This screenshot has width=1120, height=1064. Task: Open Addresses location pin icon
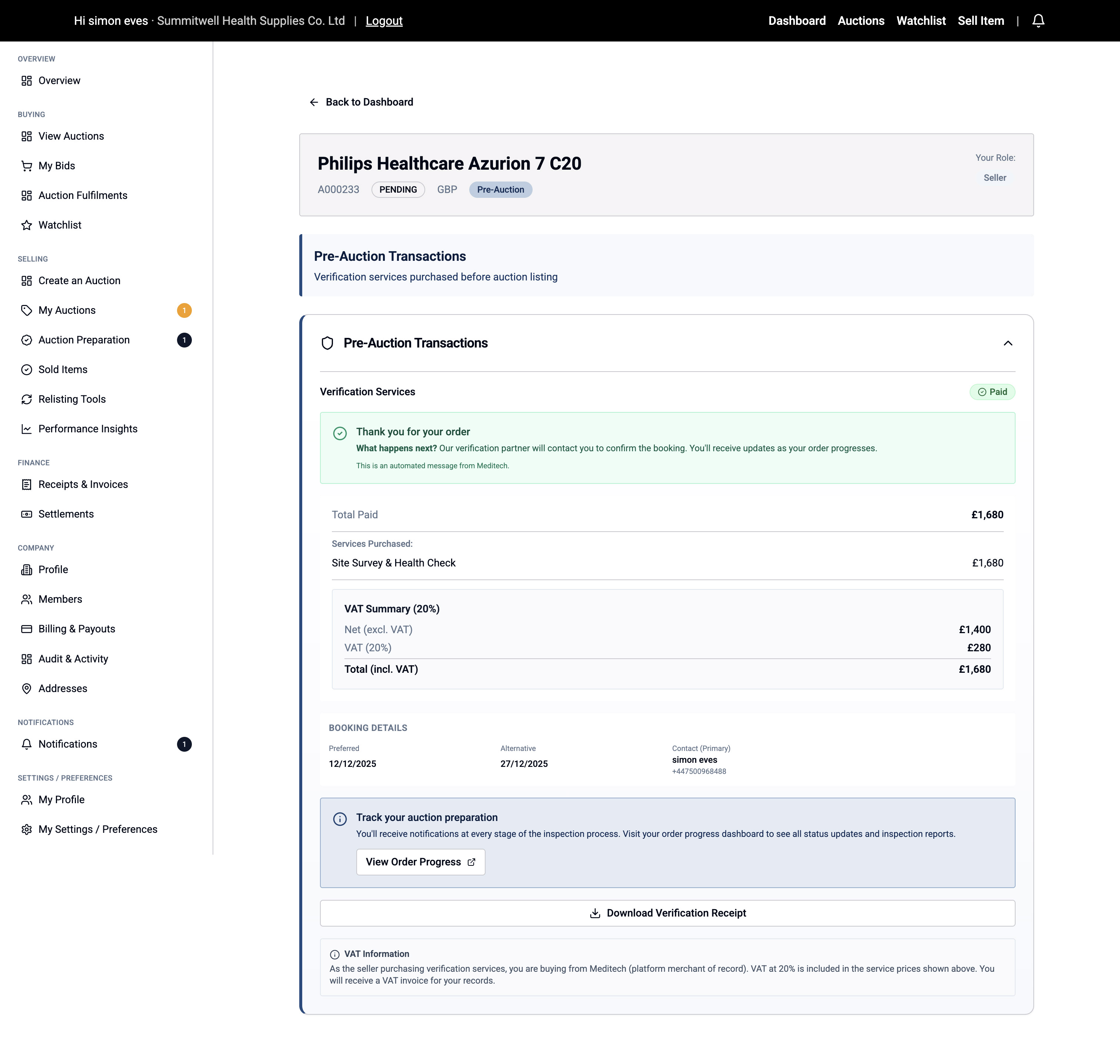27,689
